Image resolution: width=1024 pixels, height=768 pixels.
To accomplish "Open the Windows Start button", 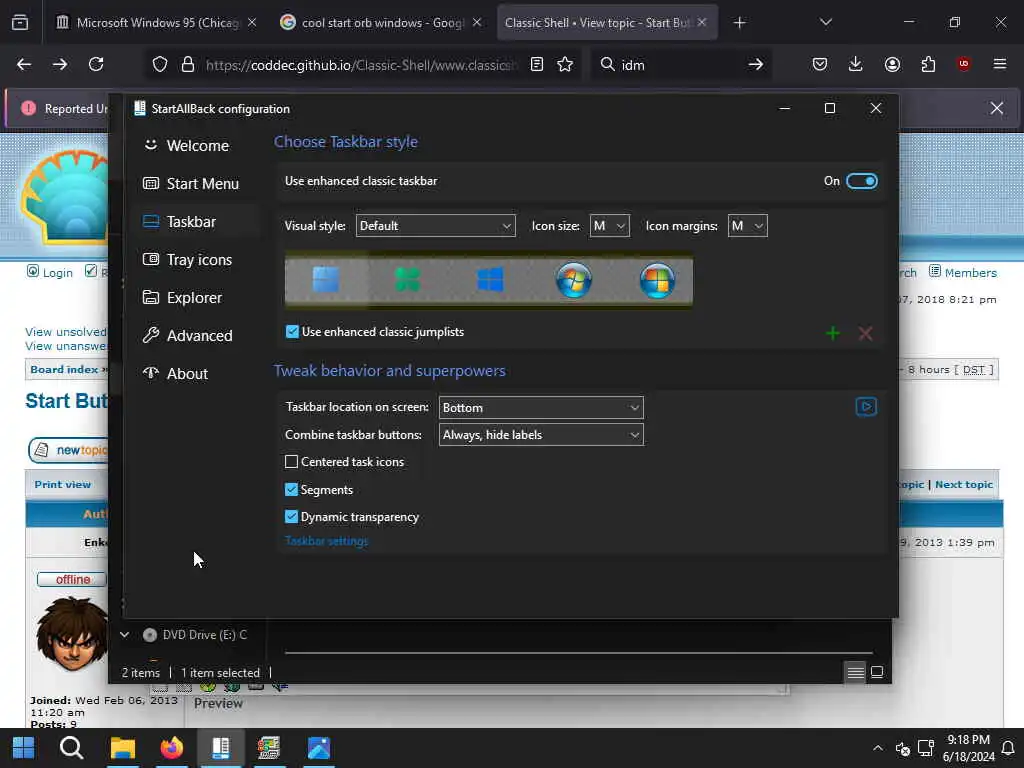I will coord(24,748).
